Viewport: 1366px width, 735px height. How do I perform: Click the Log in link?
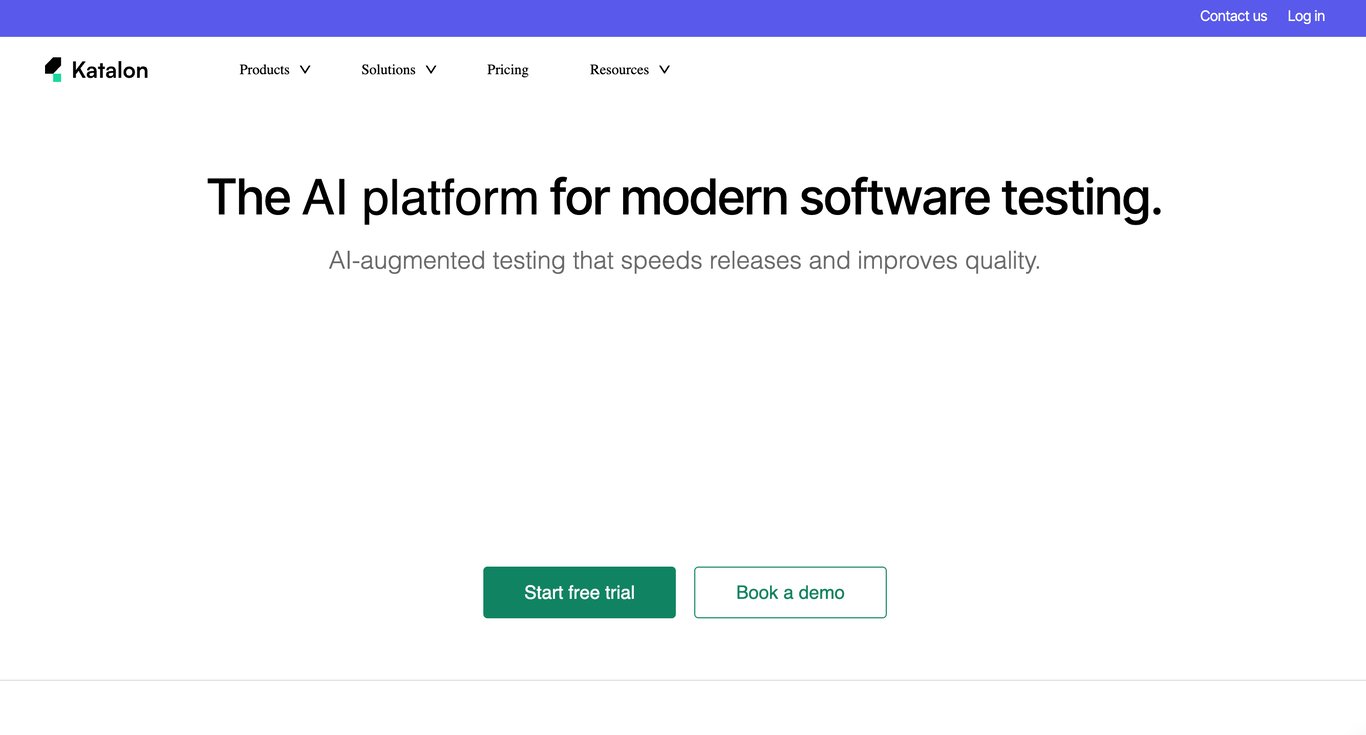point(1306,16)
